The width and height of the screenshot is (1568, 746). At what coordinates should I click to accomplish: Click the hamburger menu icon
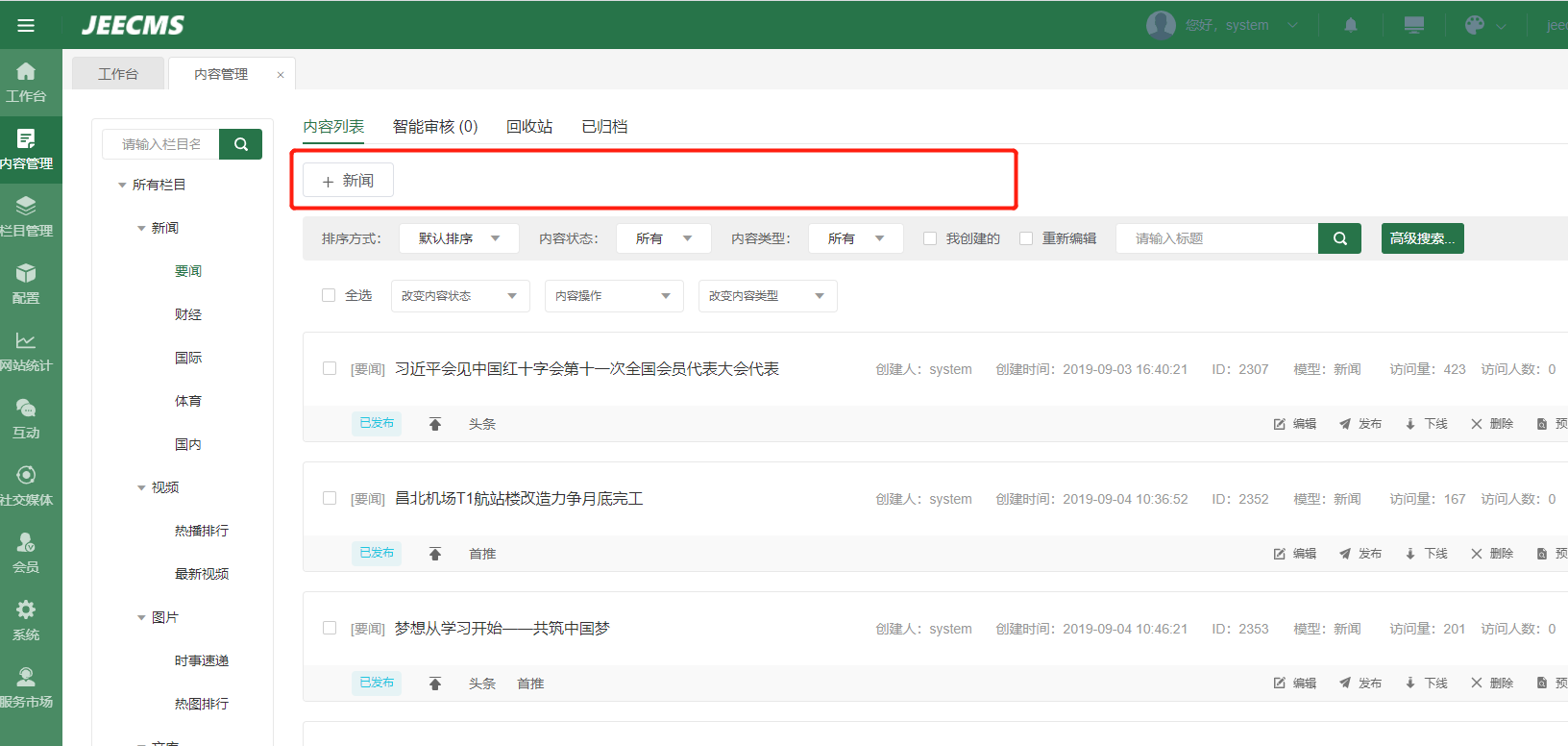point(26,25)
